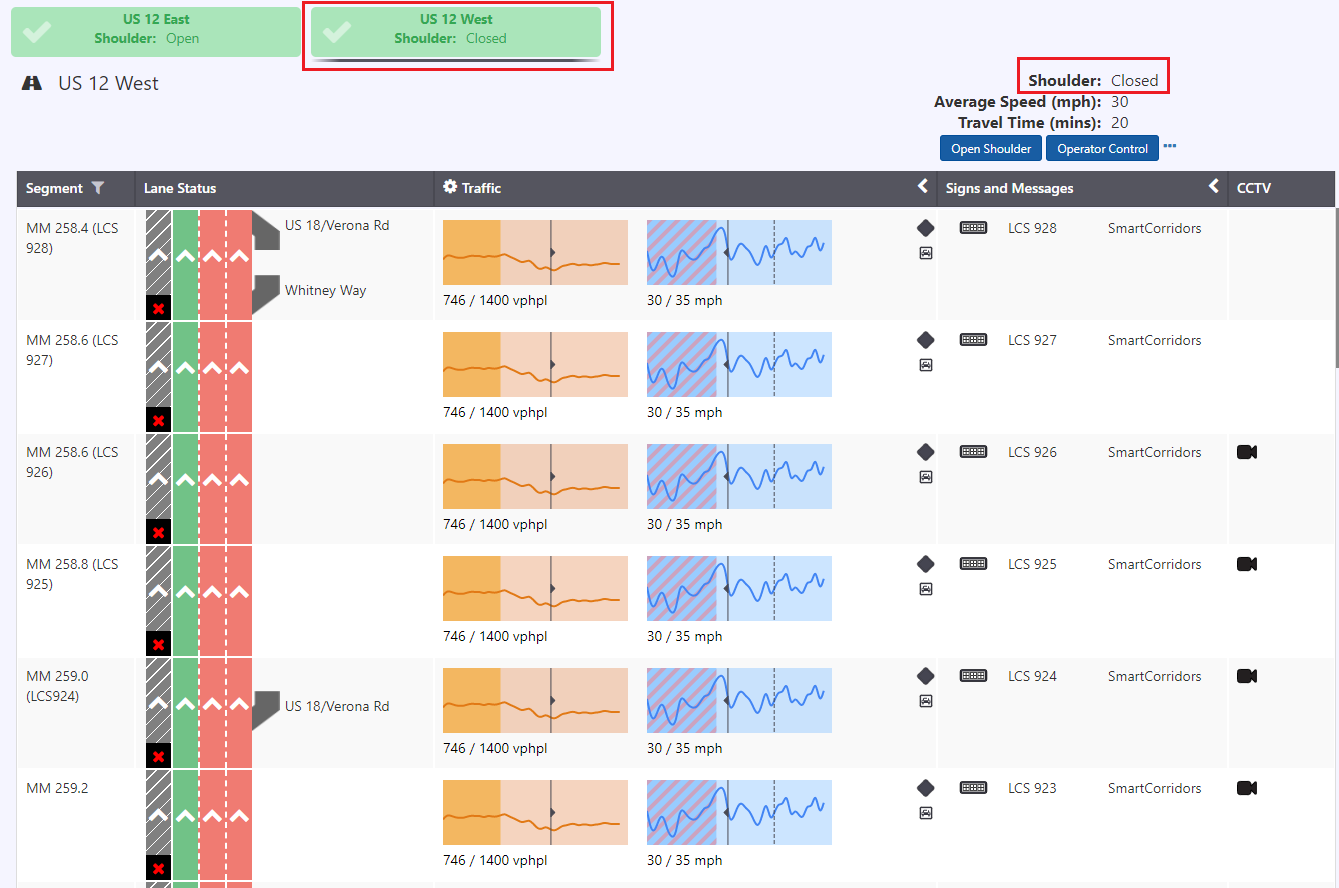1339x888 pixels.
Task: Click the Average Speed value 30
Action: [1120, 102]
